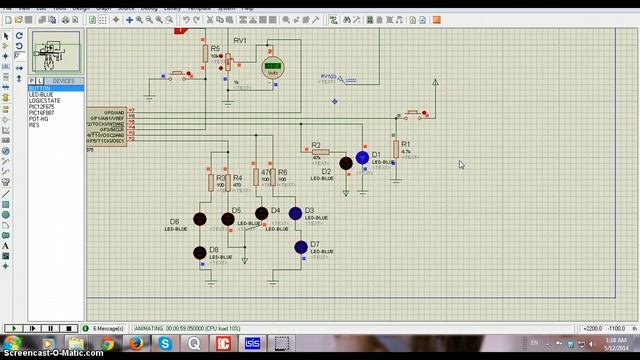Click Rotate Anti-Clockwise icon
This screenshot has height=360, width=640.
tap(19, 46)
